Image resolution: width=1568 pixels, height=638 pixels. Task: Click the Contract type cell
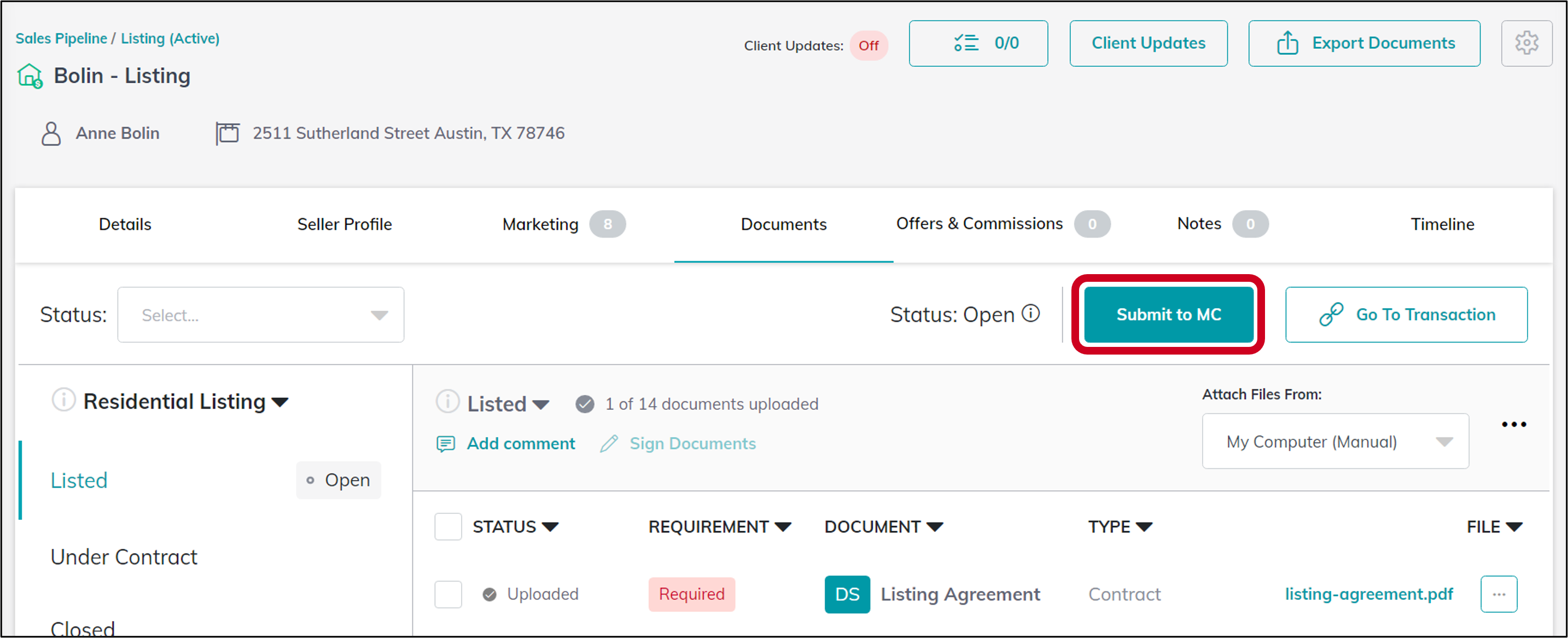coord(1124,594)
